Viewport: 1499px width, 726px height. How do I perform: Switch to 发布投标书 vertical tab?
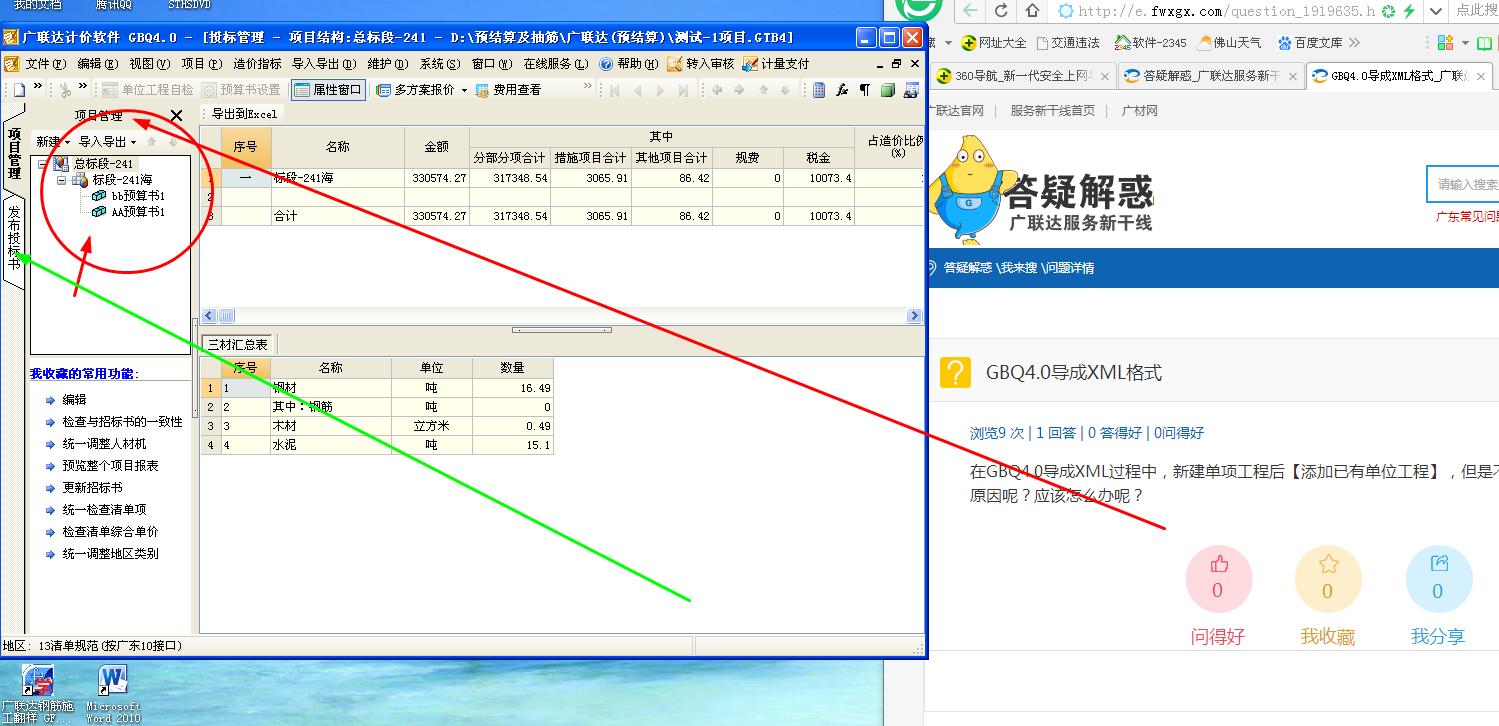point(14,237)
